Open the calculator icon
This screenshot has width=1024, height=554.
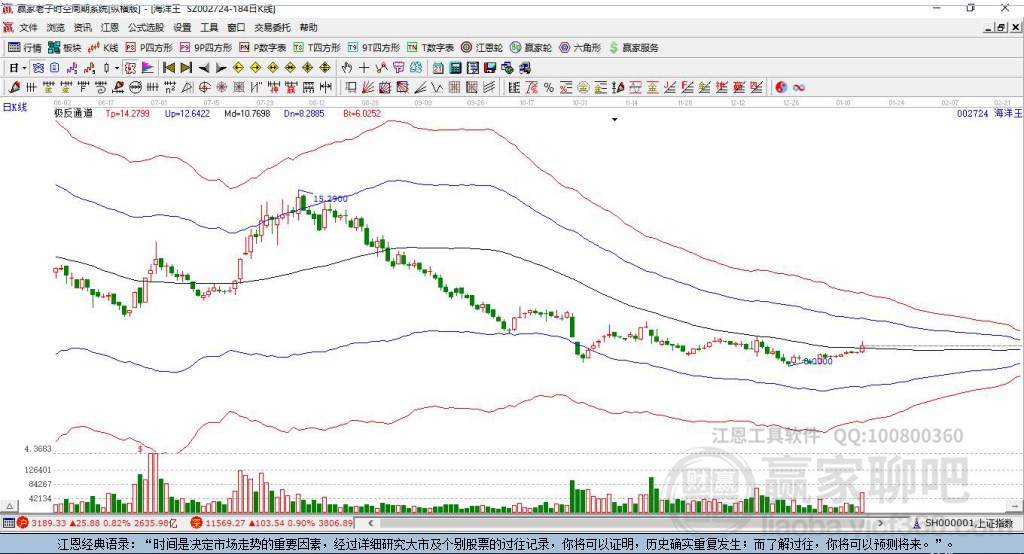455,68
